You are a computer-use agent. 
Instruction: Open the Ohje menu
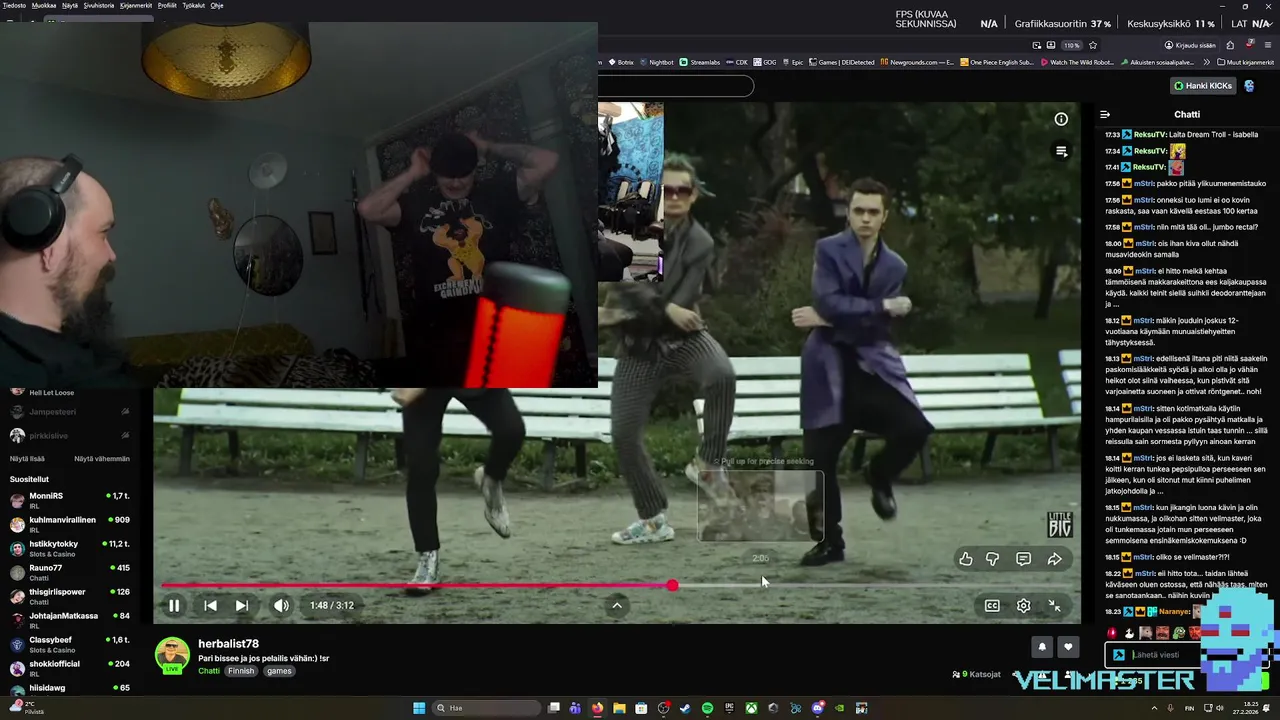tap(217, 5)
